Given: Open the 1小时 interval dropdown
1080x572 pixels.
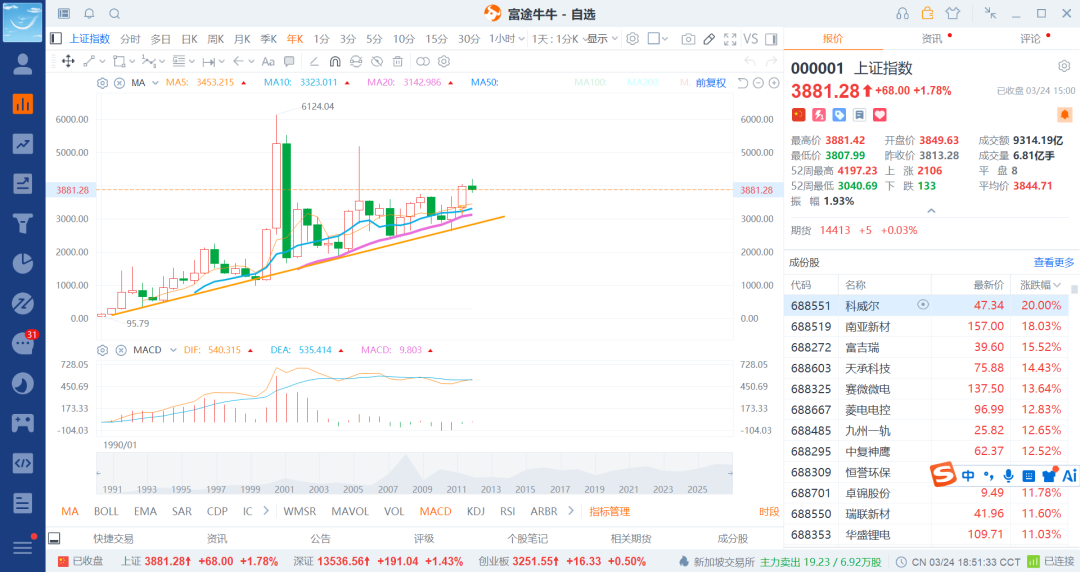Looking at the screenshot, I should coord(507,39).
